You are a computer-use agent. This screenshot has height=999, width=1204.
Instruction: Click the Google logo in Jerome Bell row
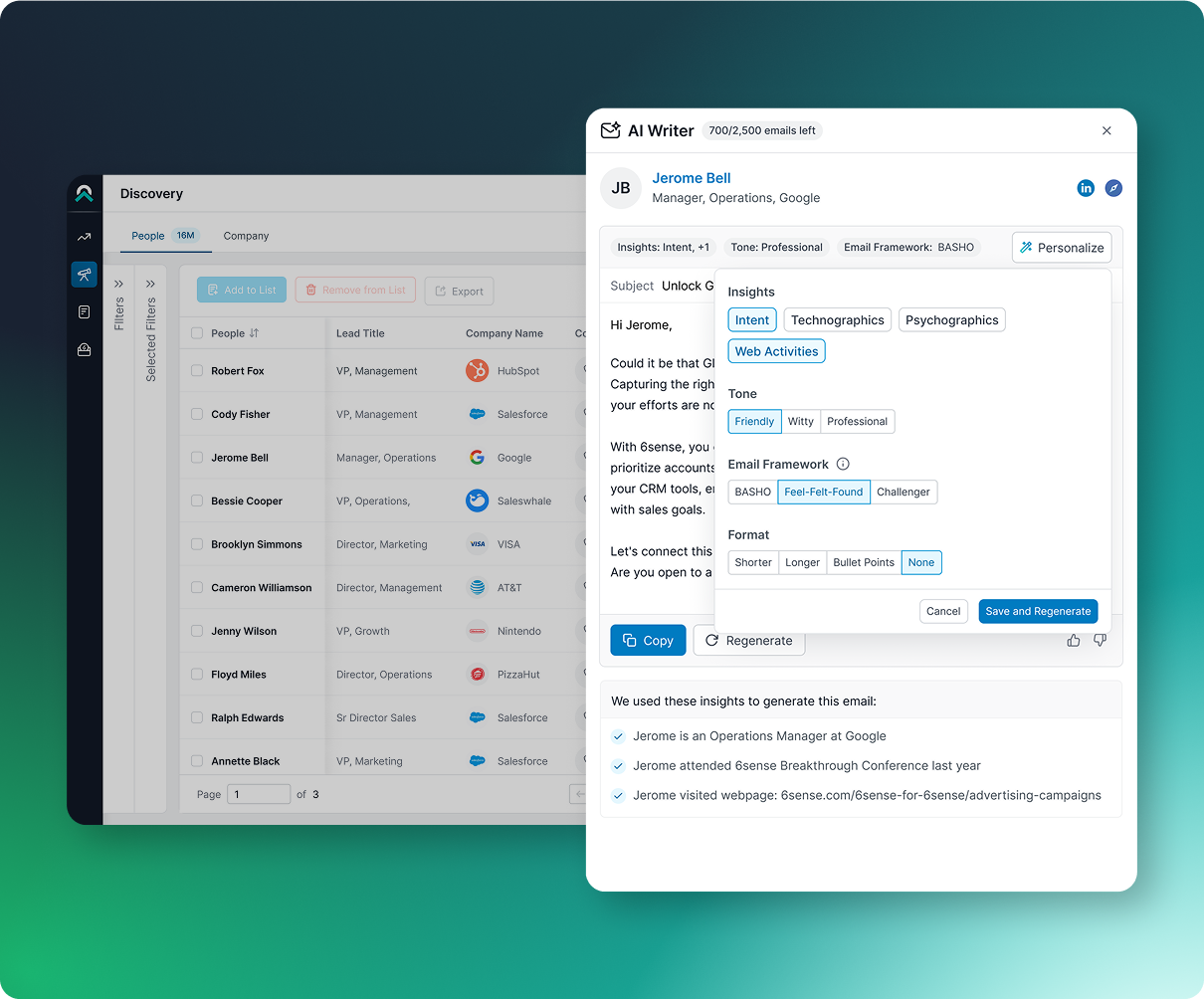pyautogui.click(x=478, y=458)
